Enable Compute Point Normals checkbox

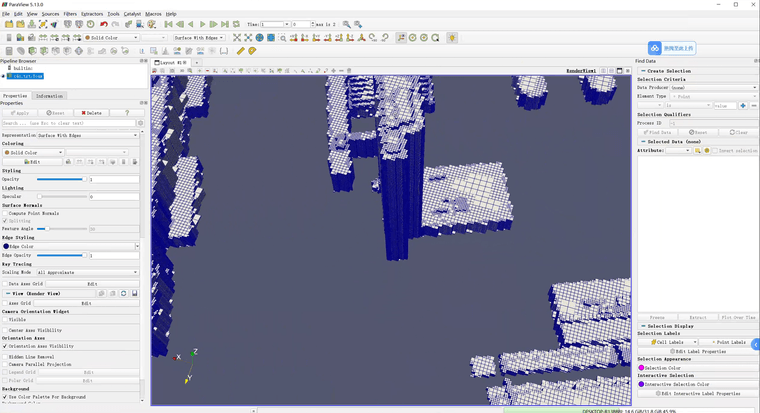[5, 213]
